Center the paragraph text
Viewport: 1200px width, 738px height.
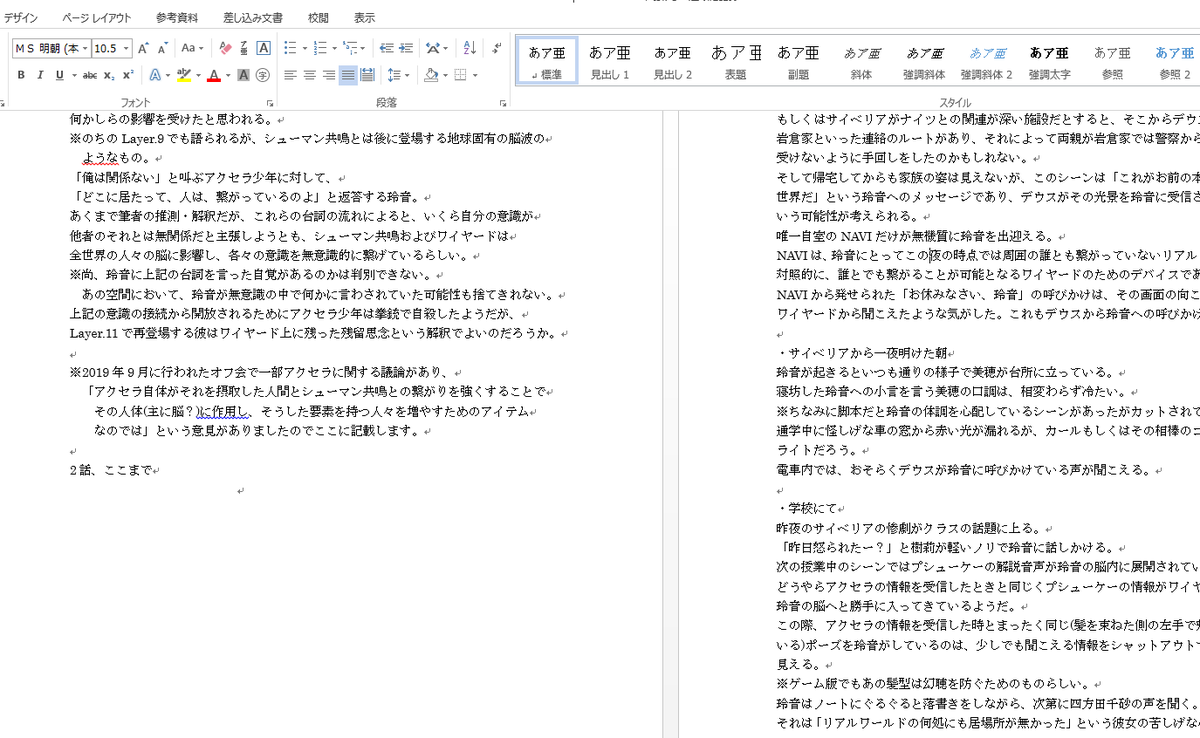point(309,75)
